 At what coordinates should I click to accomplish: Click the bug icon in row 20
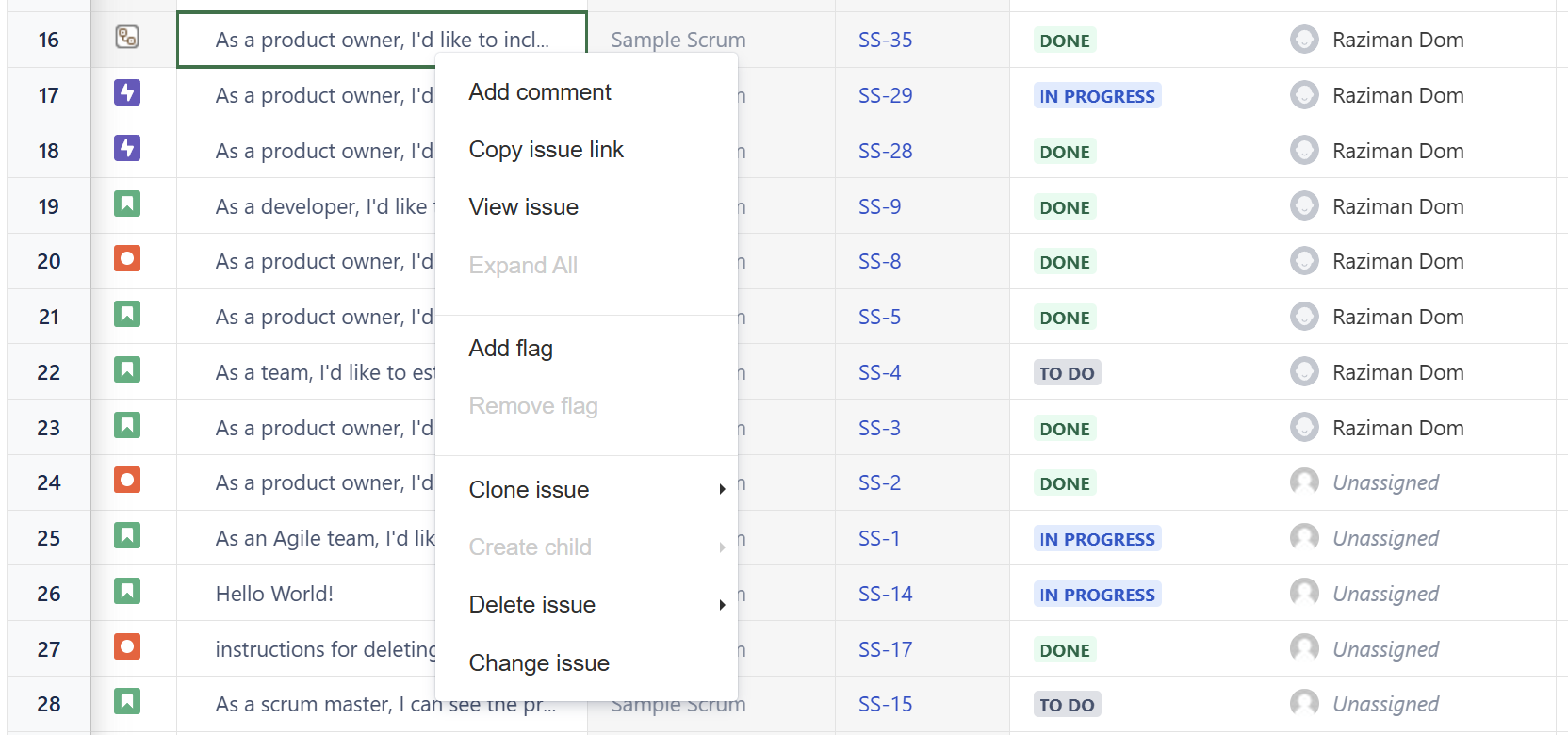(127, 259)
